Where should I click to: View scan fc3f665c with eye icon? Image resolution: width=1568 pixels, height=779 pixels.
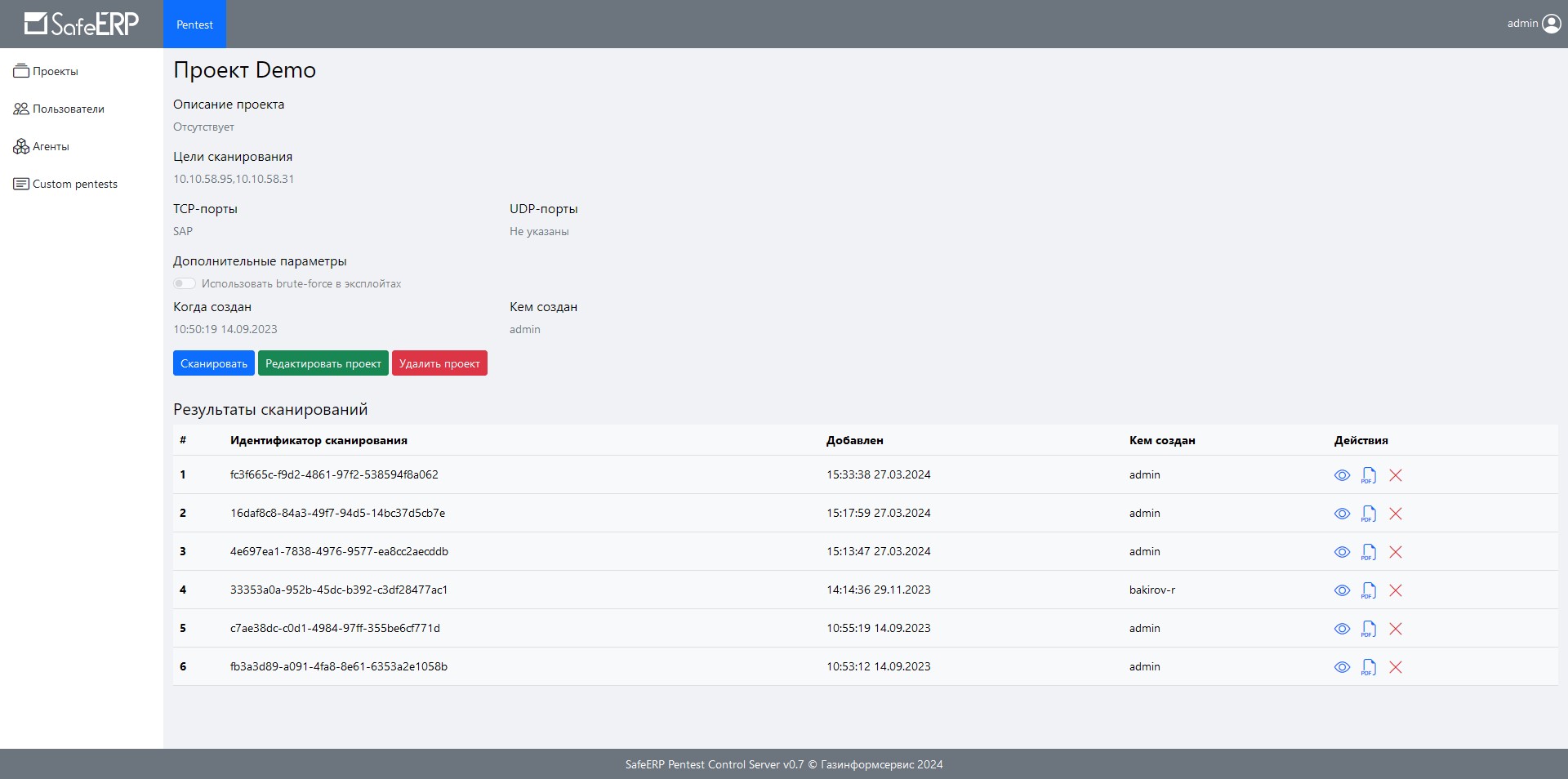click(x=1342, y=475)
